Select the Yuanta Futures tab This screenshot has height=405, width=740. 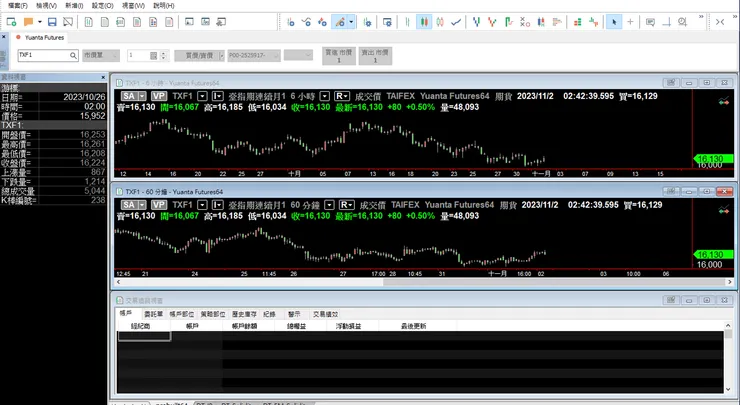click(41, 37)
